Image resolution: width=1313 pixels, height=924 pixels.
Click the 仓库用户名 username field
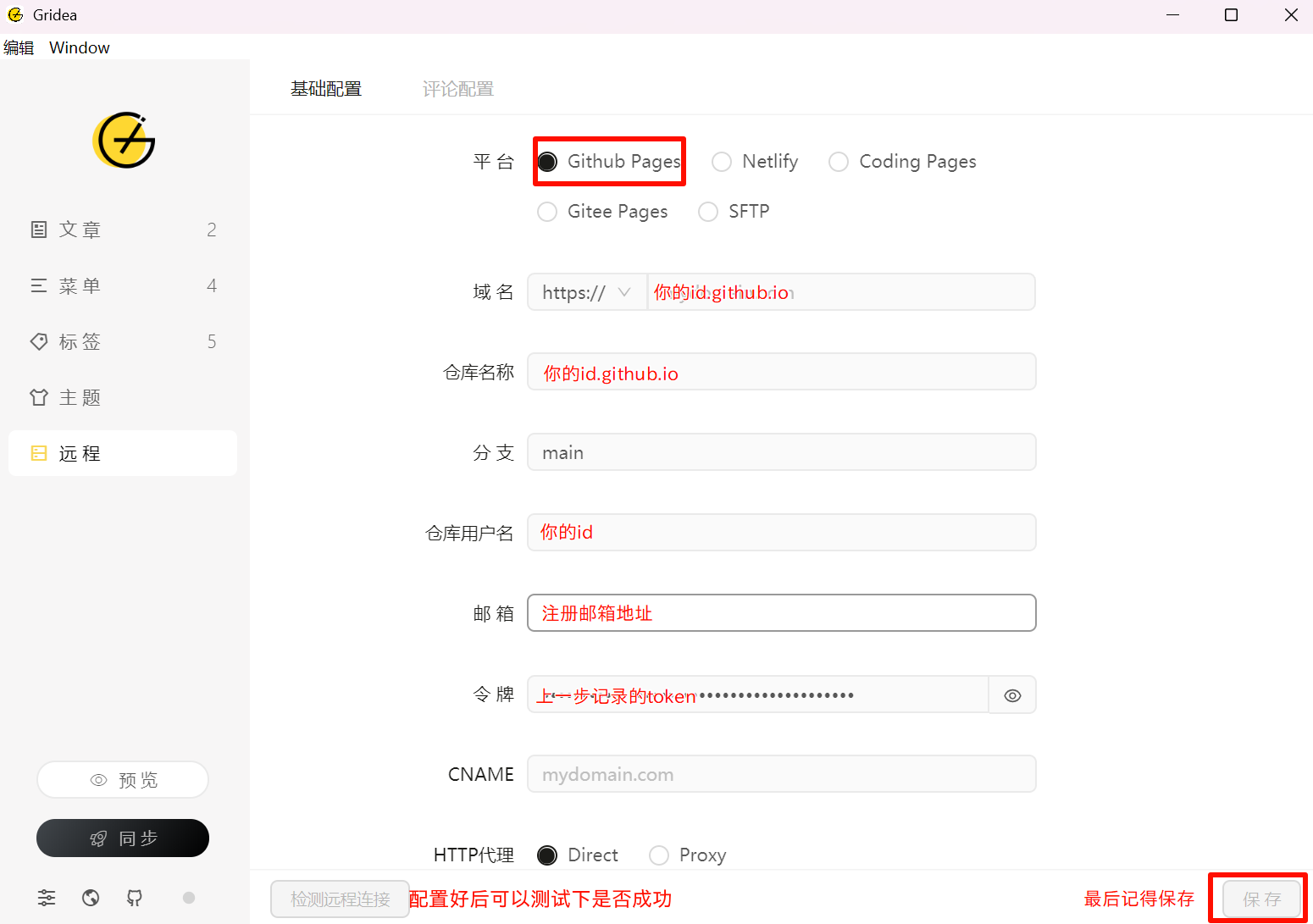pyautogui.click(x=782, y=533)
